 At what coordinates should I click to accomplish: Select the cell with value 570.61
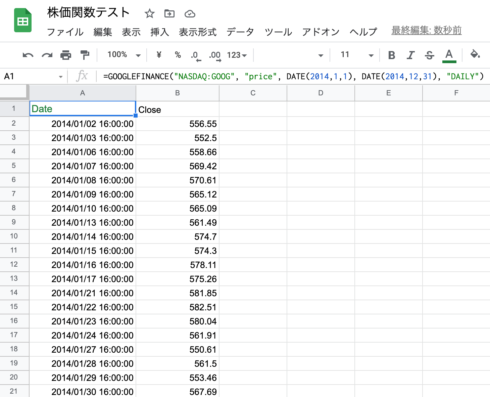coord(177,180)
